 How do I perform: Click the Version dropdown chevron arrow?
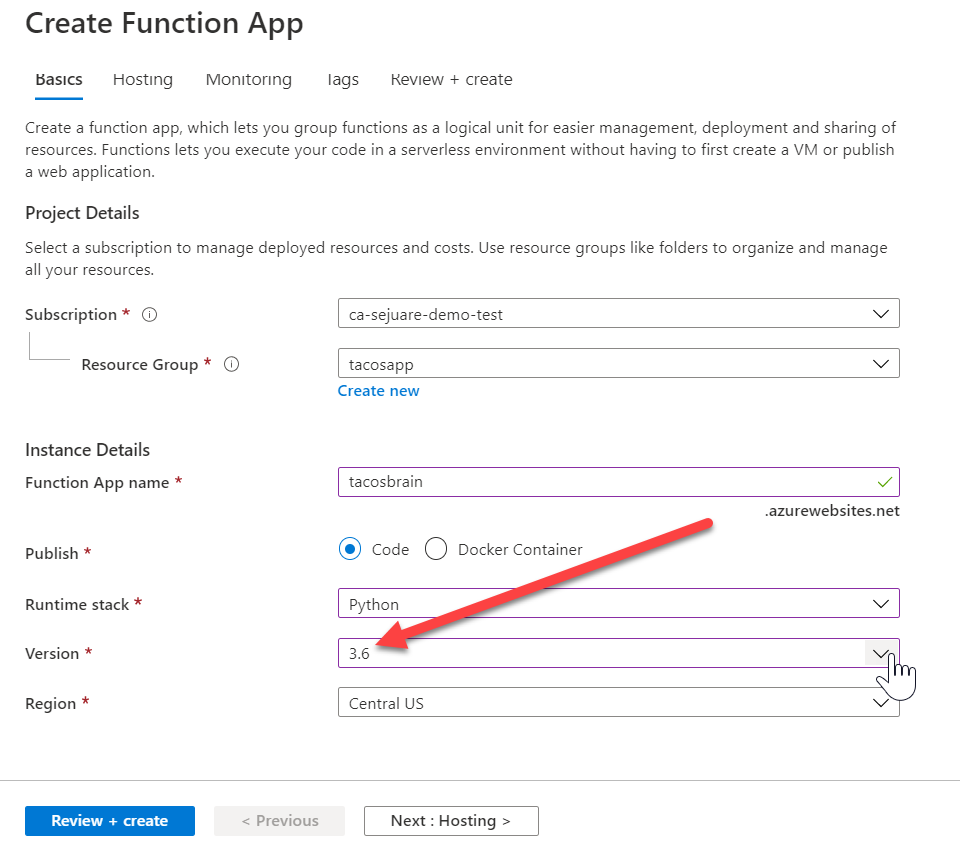pyautogui.click(x=881, y=653)
